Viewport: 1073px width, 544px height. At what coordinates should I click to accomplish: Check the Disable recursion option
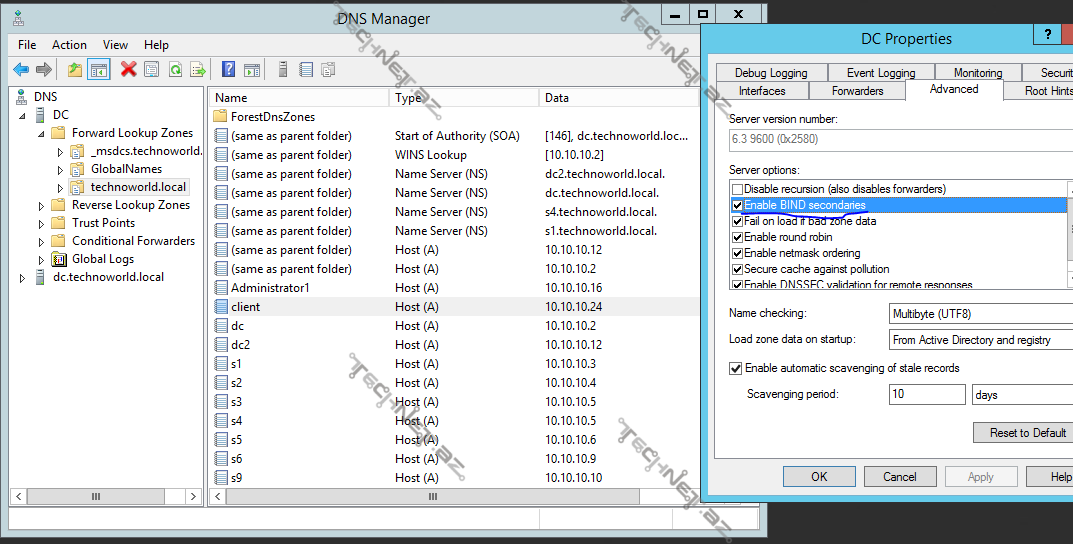pyautogui.click(x=738, y=189)
